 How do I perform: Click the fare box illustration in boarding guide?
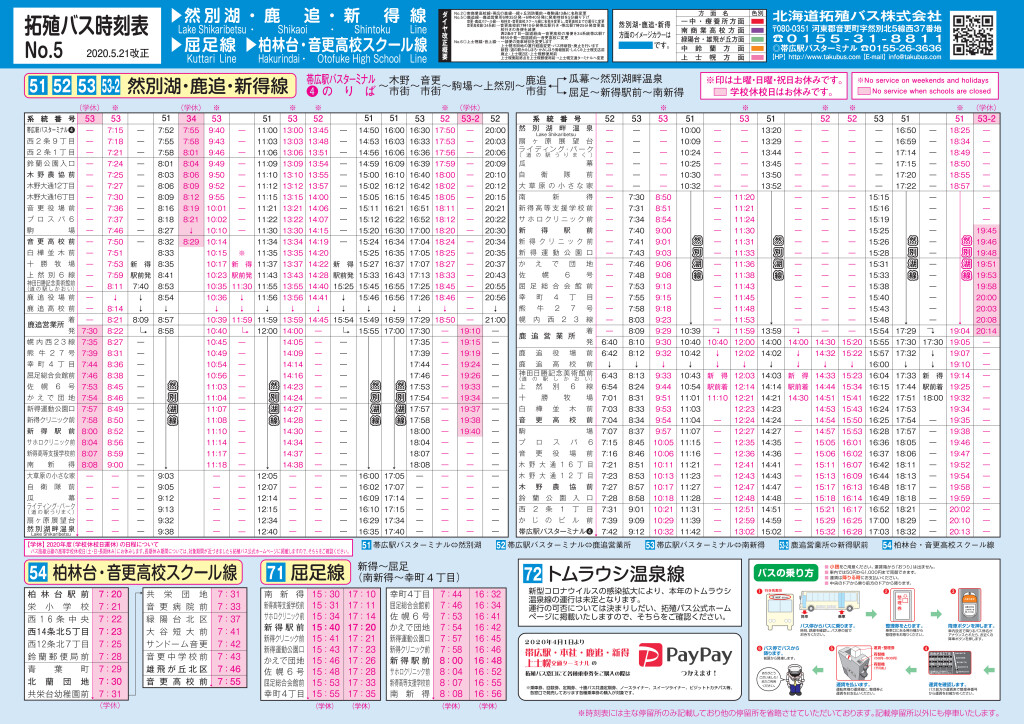[854, 665]
